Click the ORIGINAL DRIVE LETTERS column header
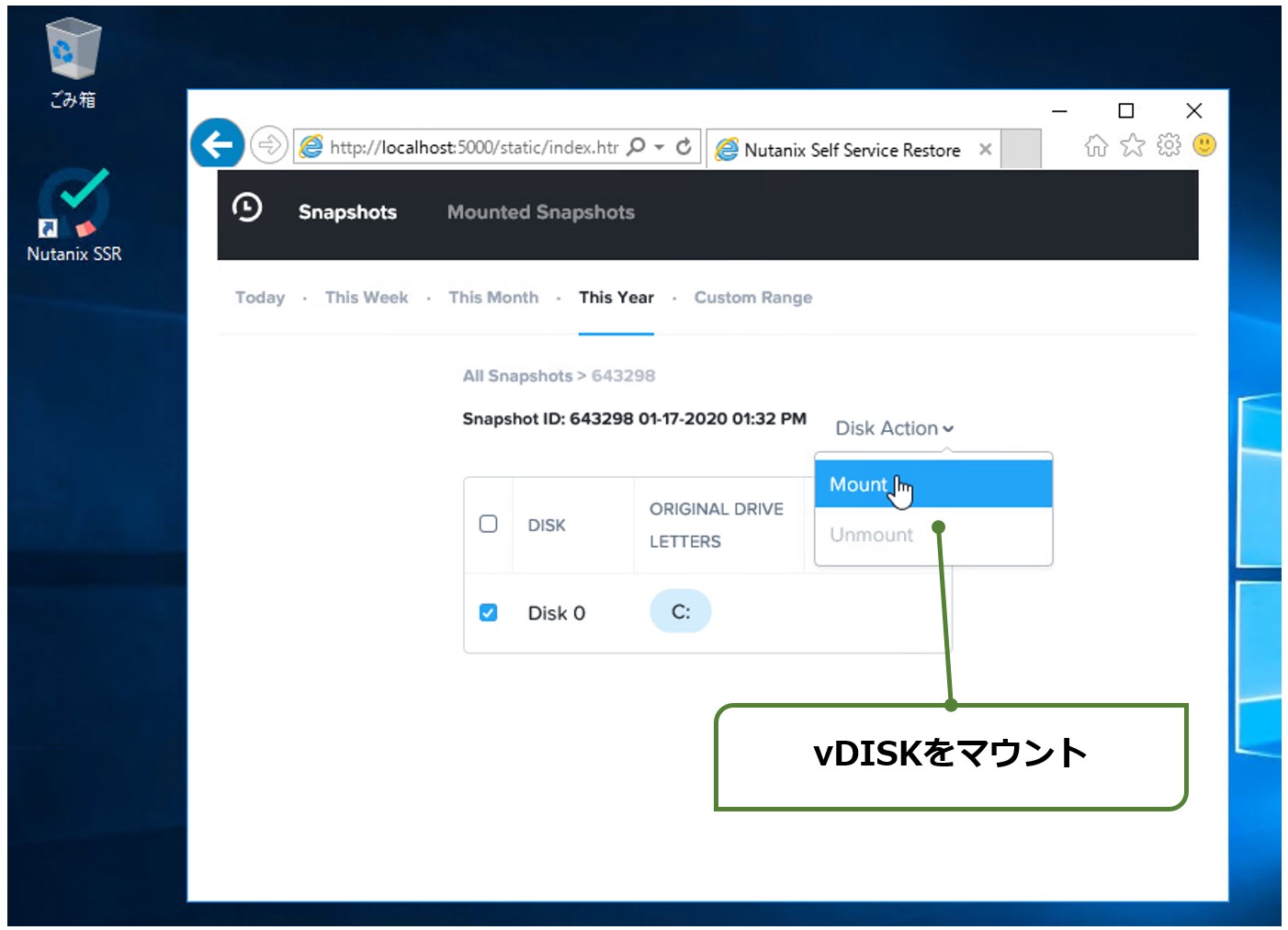The height and width of the screenshot is (930, 1288). click(x=717, y=525)
